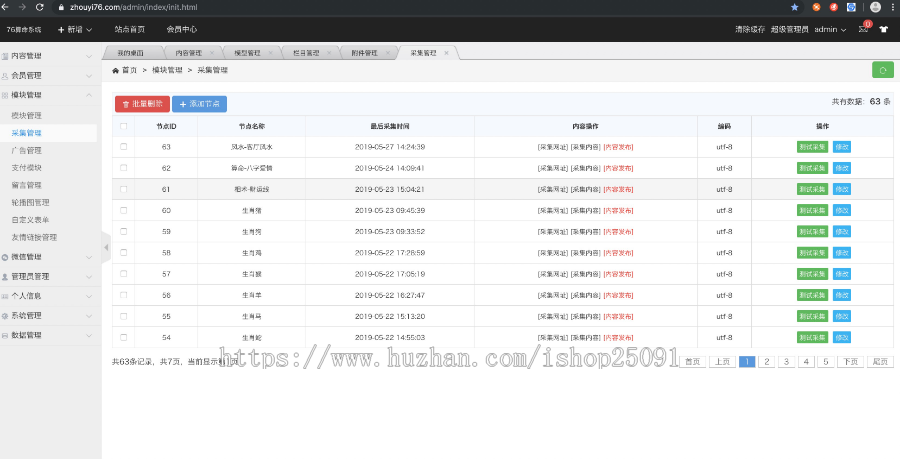The height and width of the screenshot is (459, 900).
Task: Switch to the 我的桌面 tab
Action: point(130,53)
